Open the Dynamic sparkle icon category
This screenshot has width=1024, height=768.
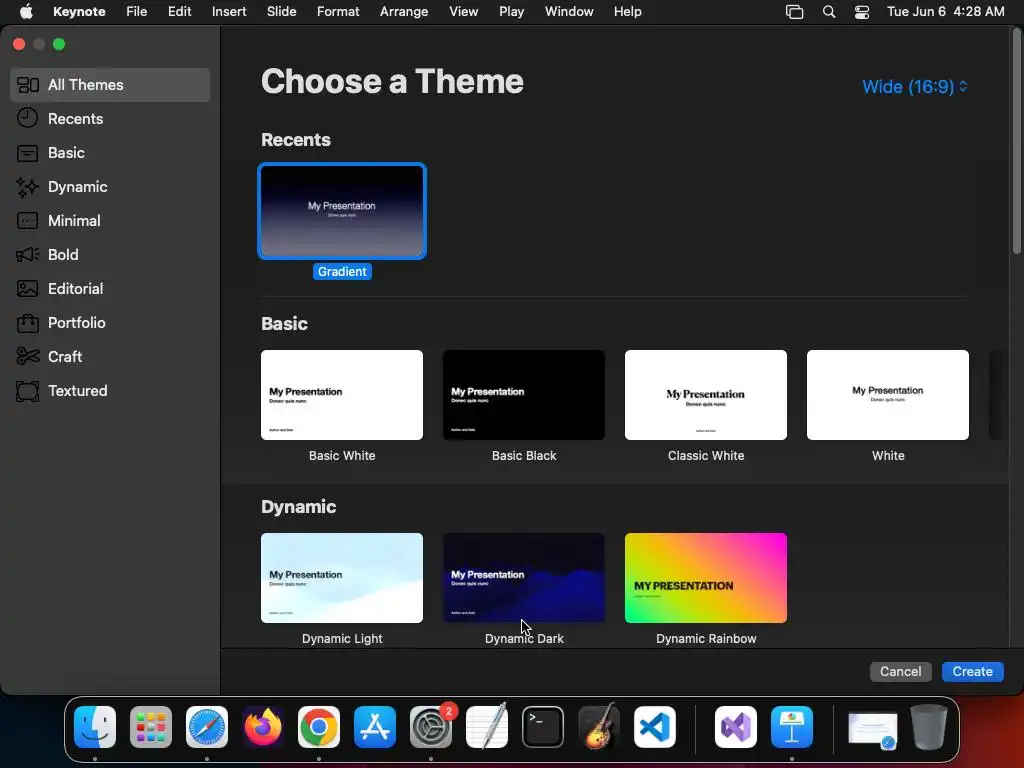[x=27, y=187]
